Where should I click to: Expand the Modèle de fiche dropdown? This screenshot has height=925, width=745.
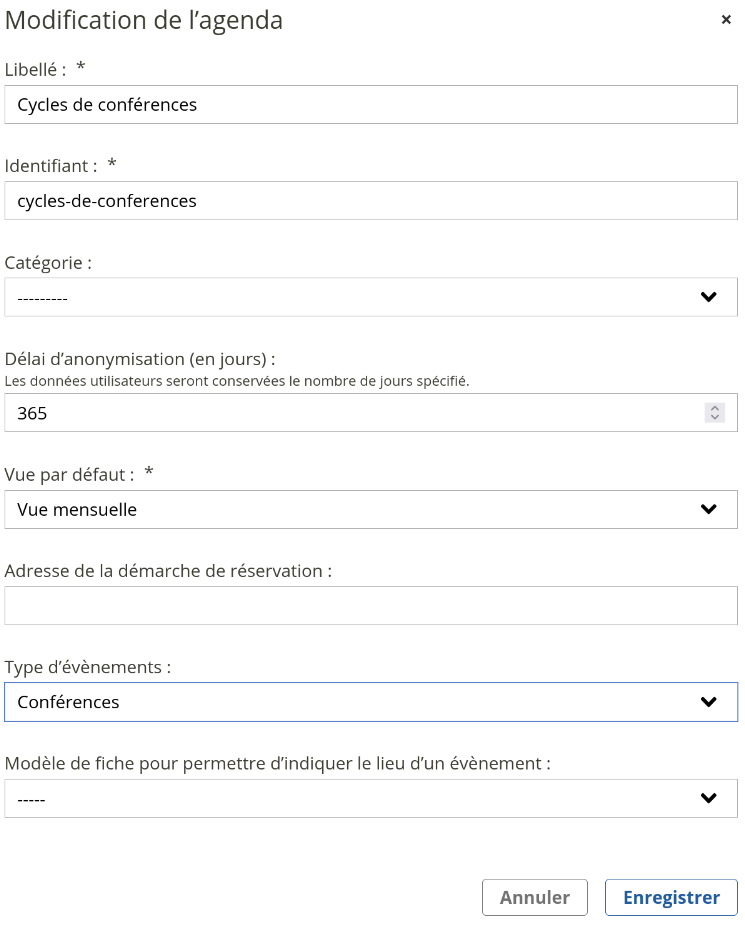click(x=371, y=798)
